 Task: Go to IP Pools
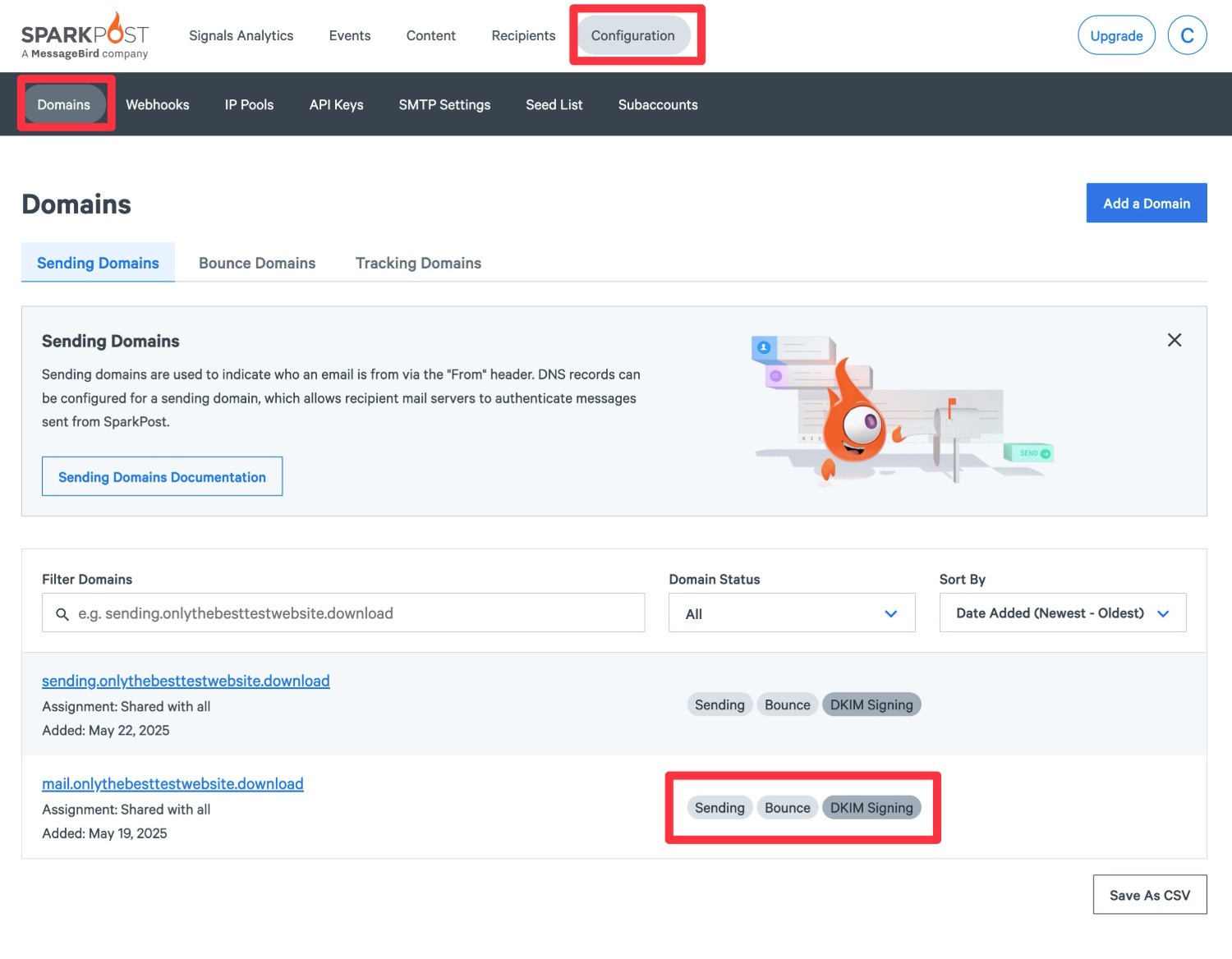(249, 104)
